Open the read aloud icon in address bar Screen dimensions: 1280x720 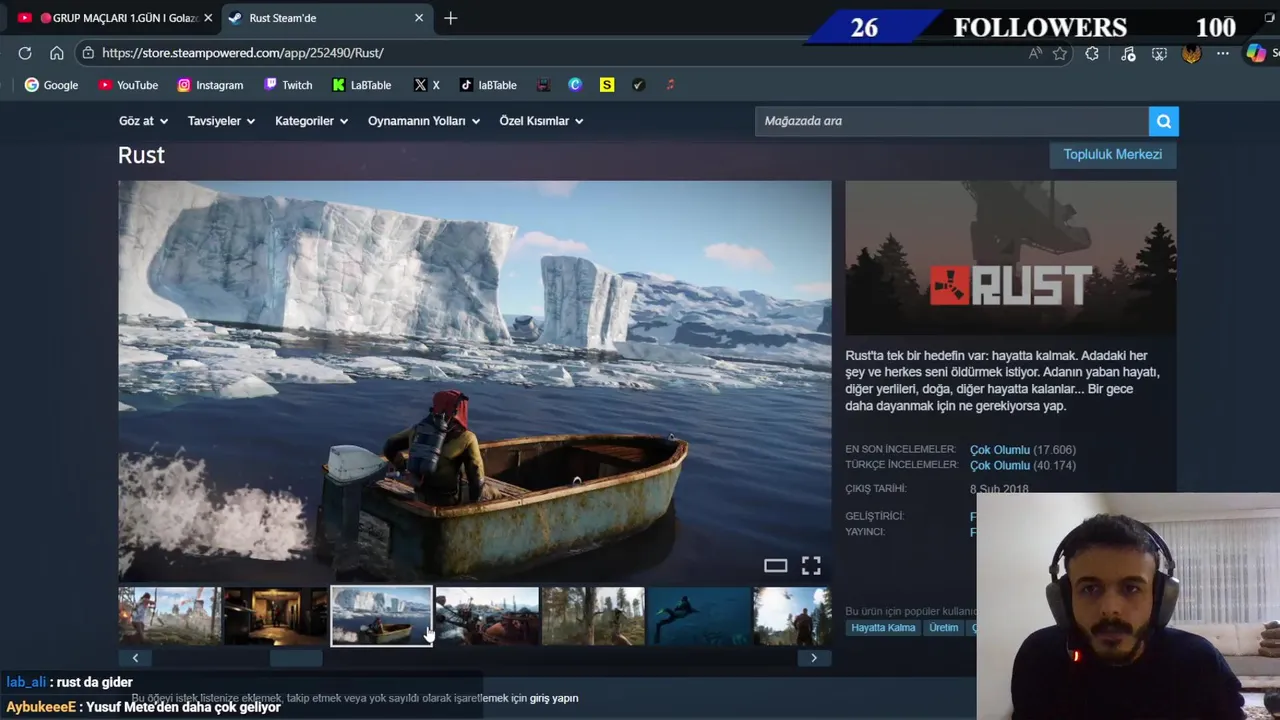point(1035,54)
